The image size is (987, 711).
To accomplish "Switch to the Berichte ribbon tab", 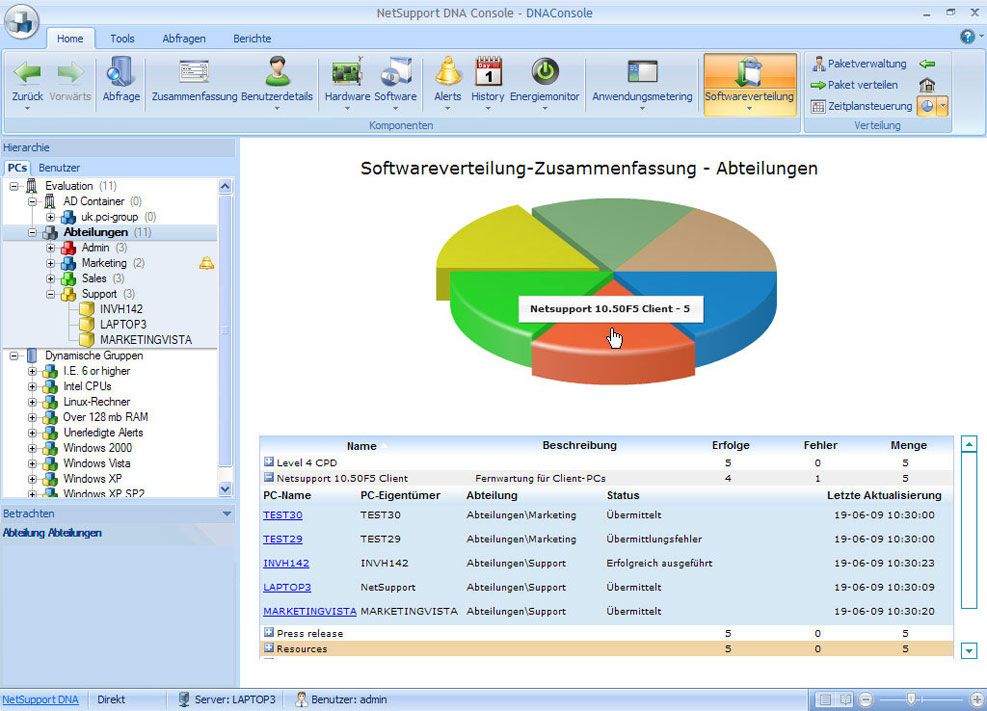I will tap(251, 38).
